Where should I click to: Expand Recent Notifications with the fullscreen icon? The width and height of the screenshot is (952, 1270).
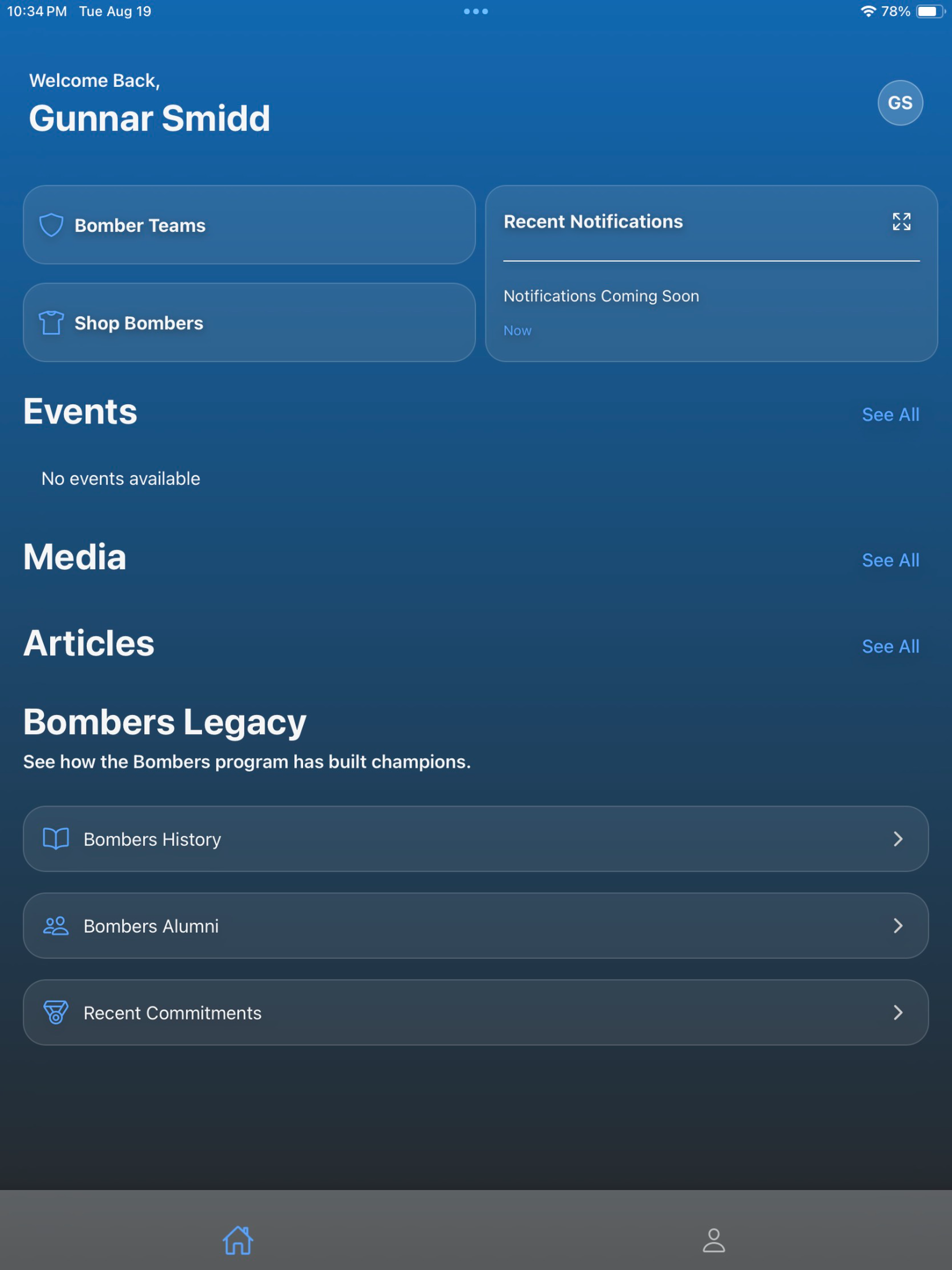(902, 222)
